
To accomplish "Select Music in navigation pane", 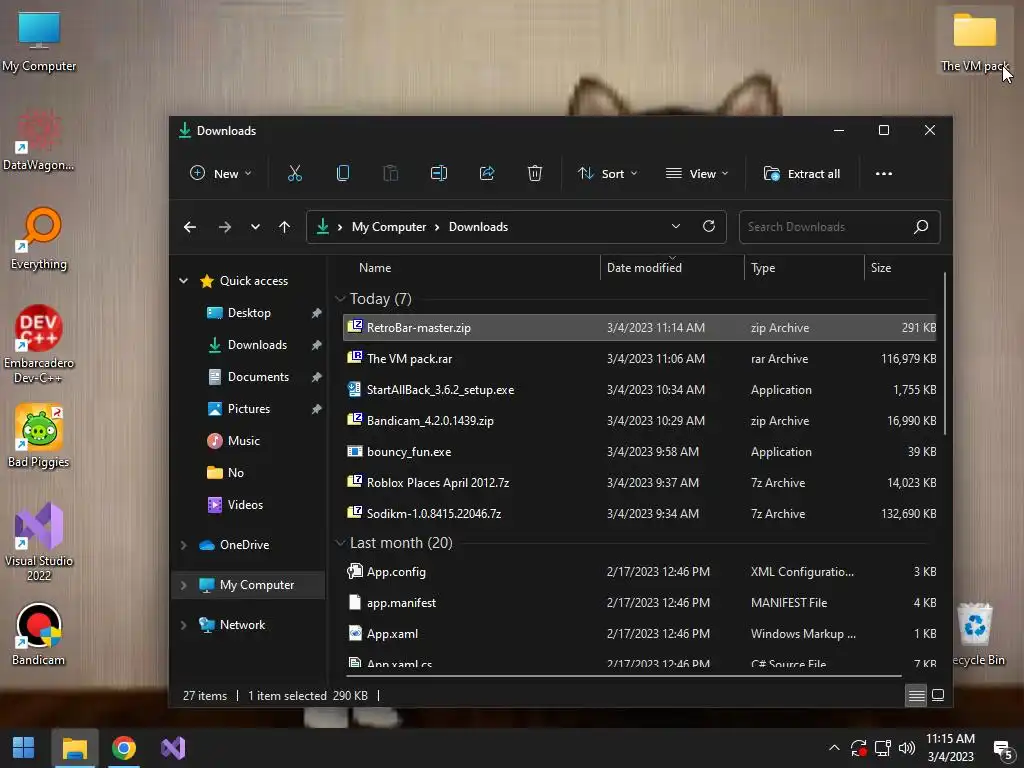I will 244,441.
